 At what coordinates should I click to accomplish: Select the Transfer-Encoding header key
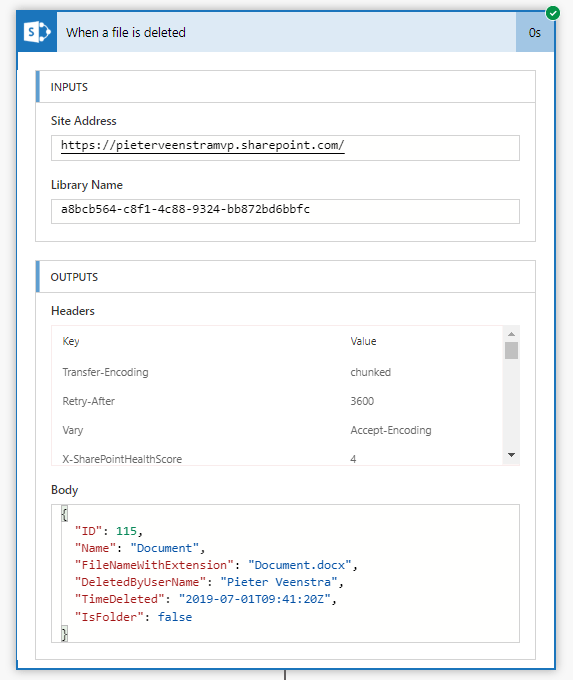(105, 373)
